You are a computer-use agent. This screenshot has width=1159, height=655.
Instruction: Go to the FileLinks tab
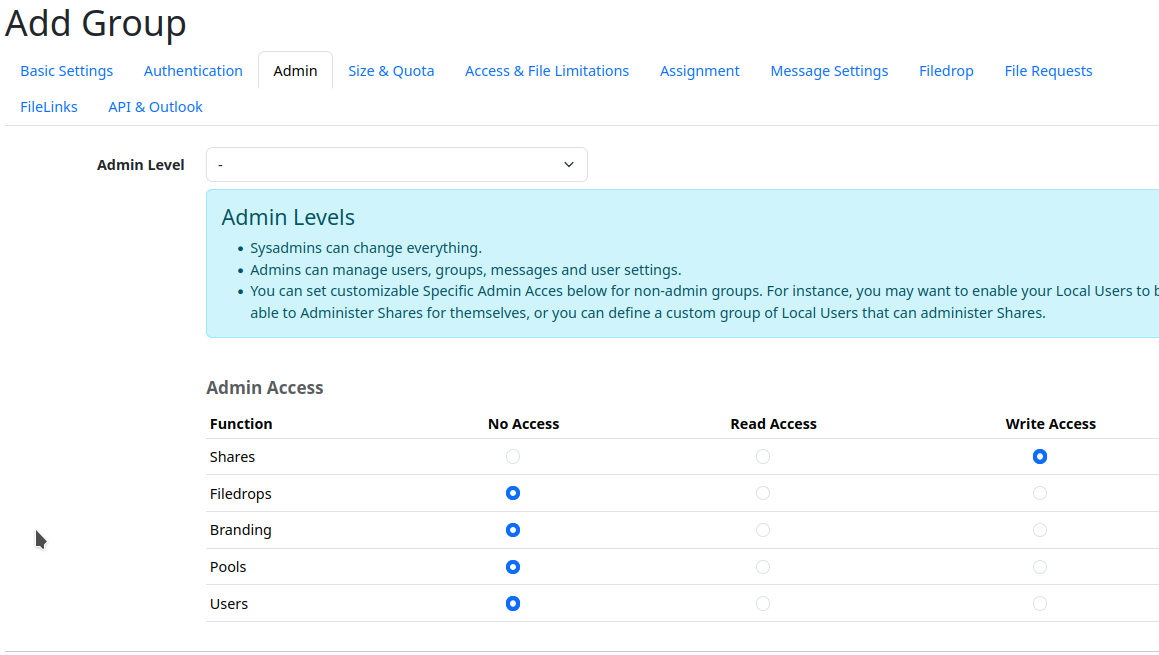(x=49, y=107)
